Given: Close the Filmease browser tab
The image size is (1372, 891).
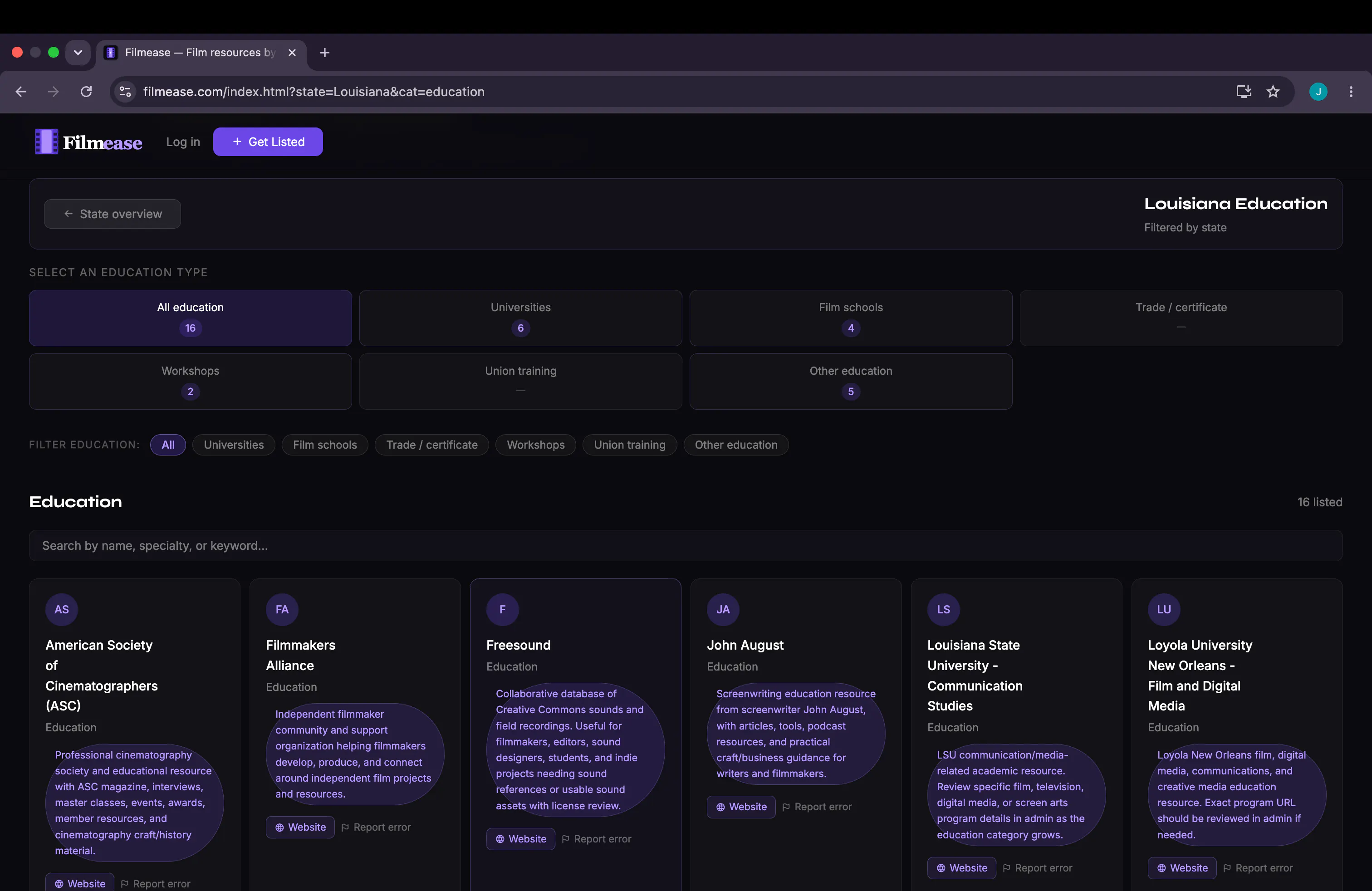Looking at the screenshot, I should [292, 53].
